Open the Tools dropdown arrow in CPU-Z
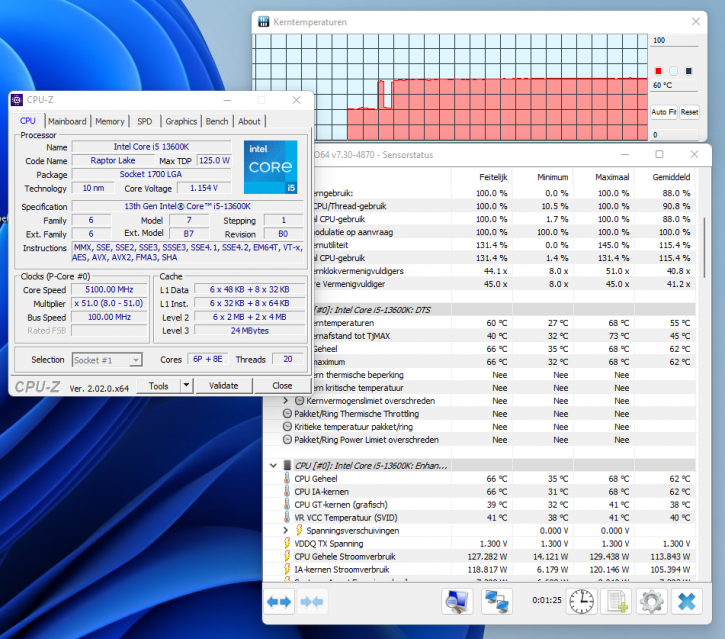Screen dimensions: 725x639 click(x=186, y=386)
